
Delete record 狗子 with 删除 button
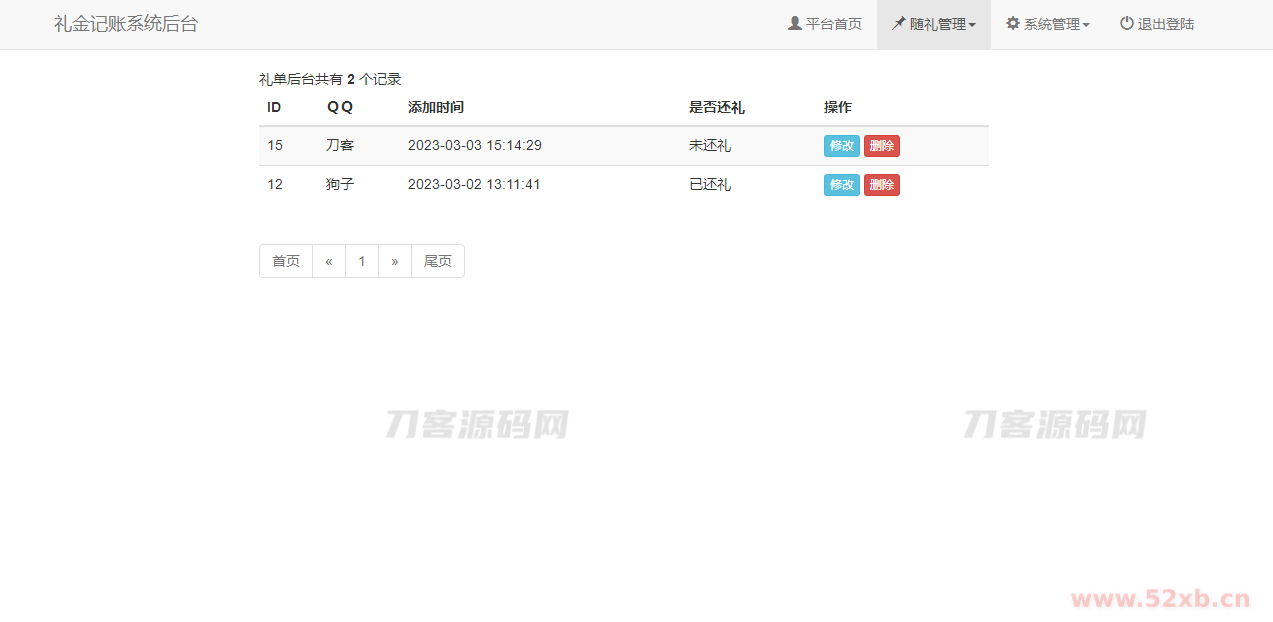coord(881,185)
